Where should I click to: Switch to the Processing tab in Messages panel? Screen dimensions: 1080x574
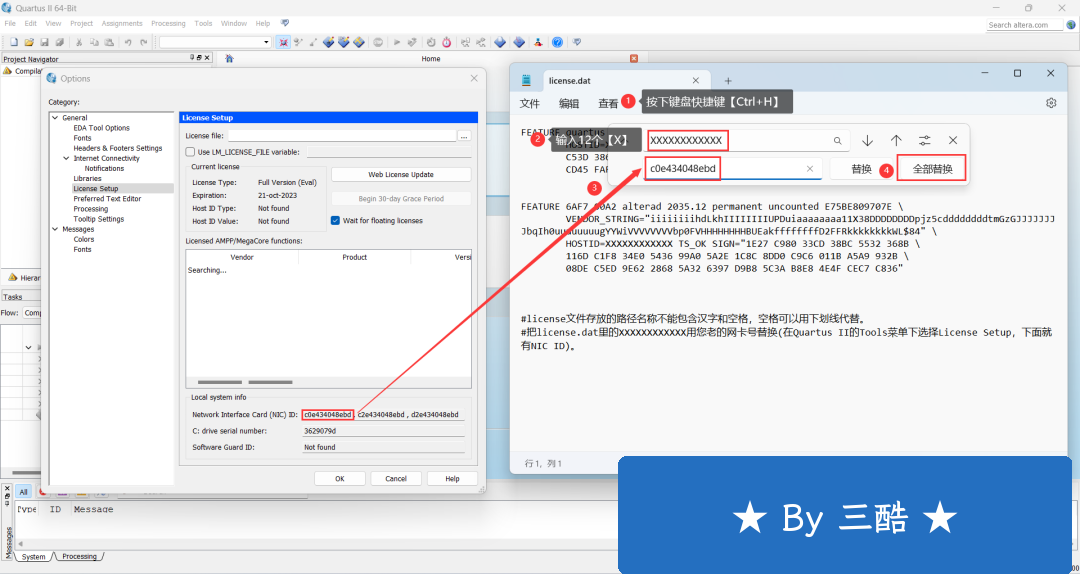79,556
